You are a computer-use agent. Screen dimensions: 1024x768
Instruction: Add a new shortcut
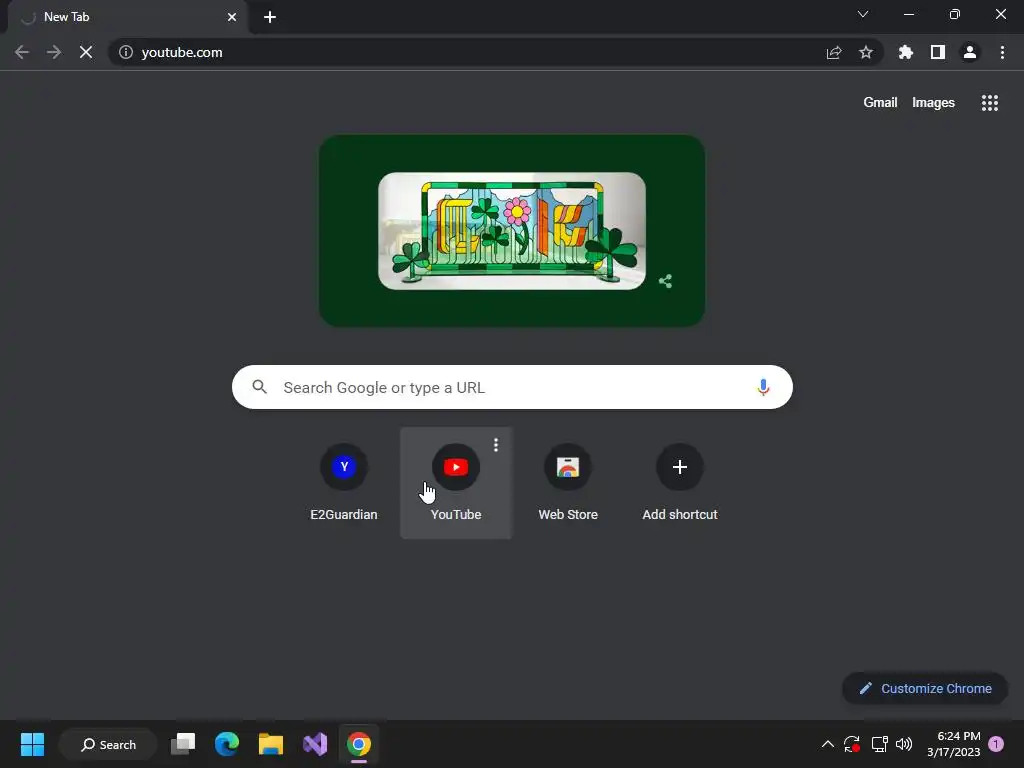tap(680, 483)
